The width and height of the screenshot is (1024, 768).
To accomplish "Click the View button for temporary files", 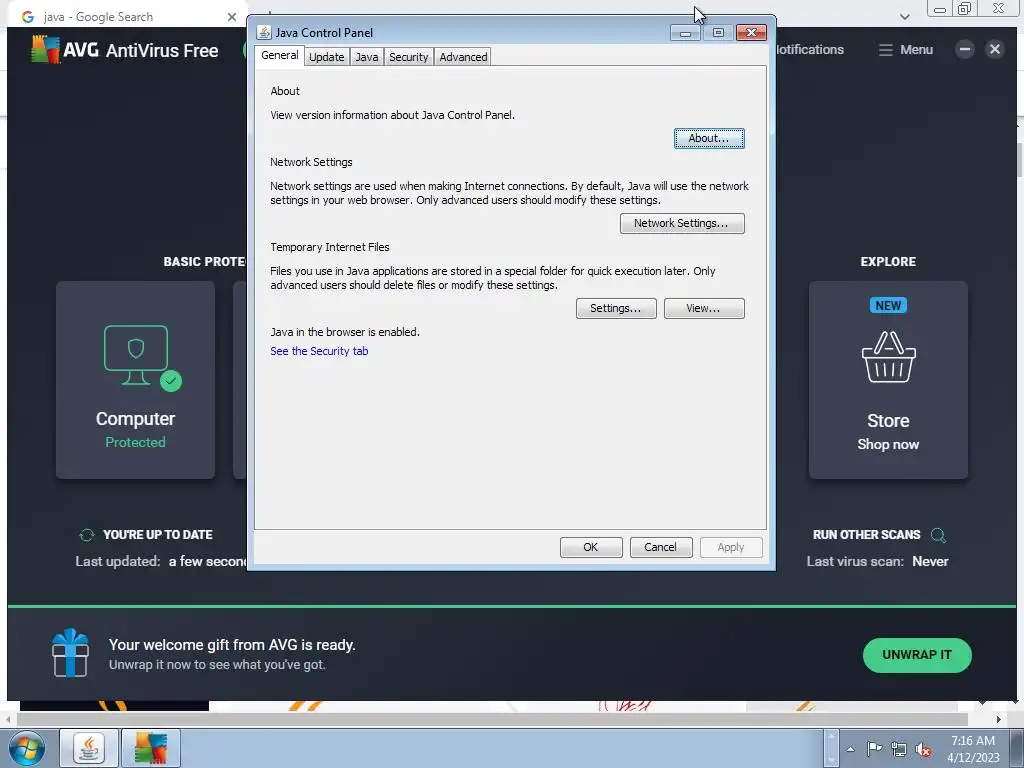I will click(704, 308).
